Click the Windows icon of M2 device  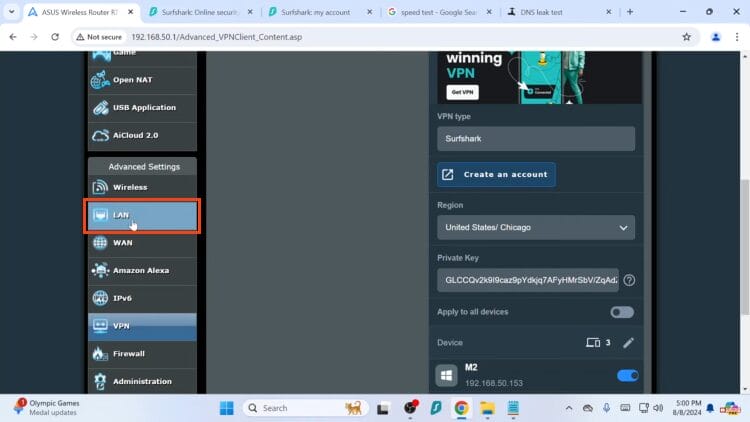coord(446,376)
